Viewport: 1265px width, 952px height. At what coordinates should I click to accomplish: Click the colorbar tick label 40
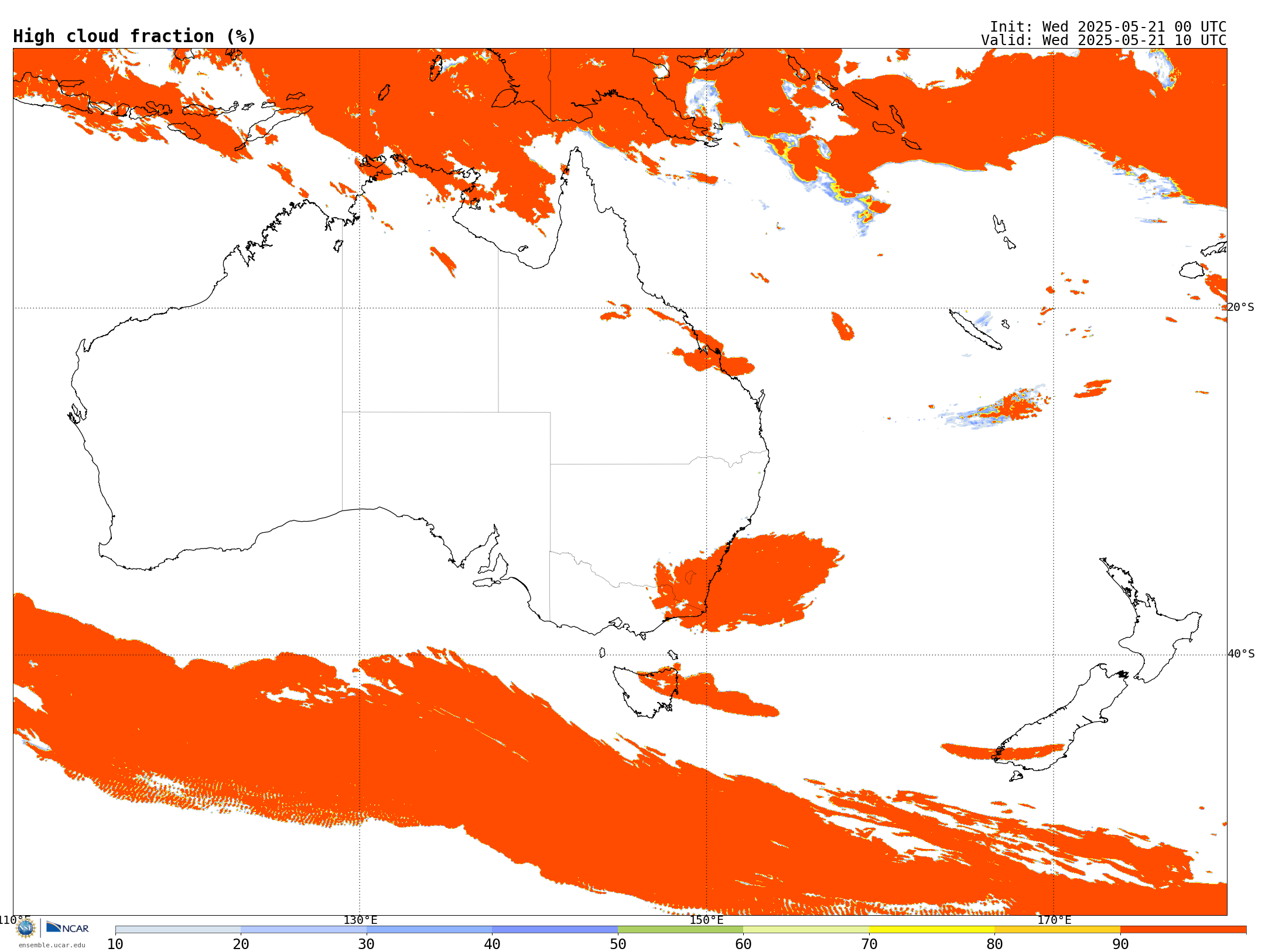[492, 944]
